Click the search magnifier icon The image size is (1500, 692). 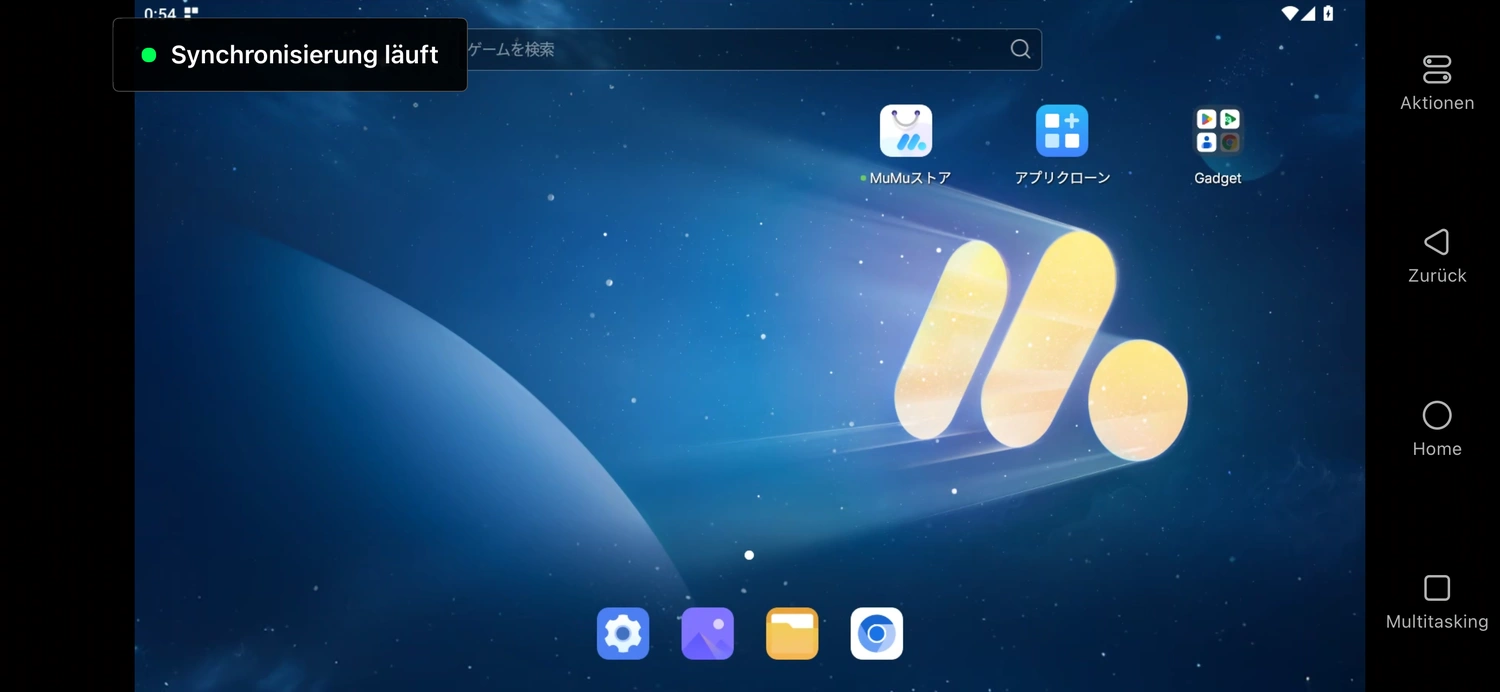pos(1020,49)
